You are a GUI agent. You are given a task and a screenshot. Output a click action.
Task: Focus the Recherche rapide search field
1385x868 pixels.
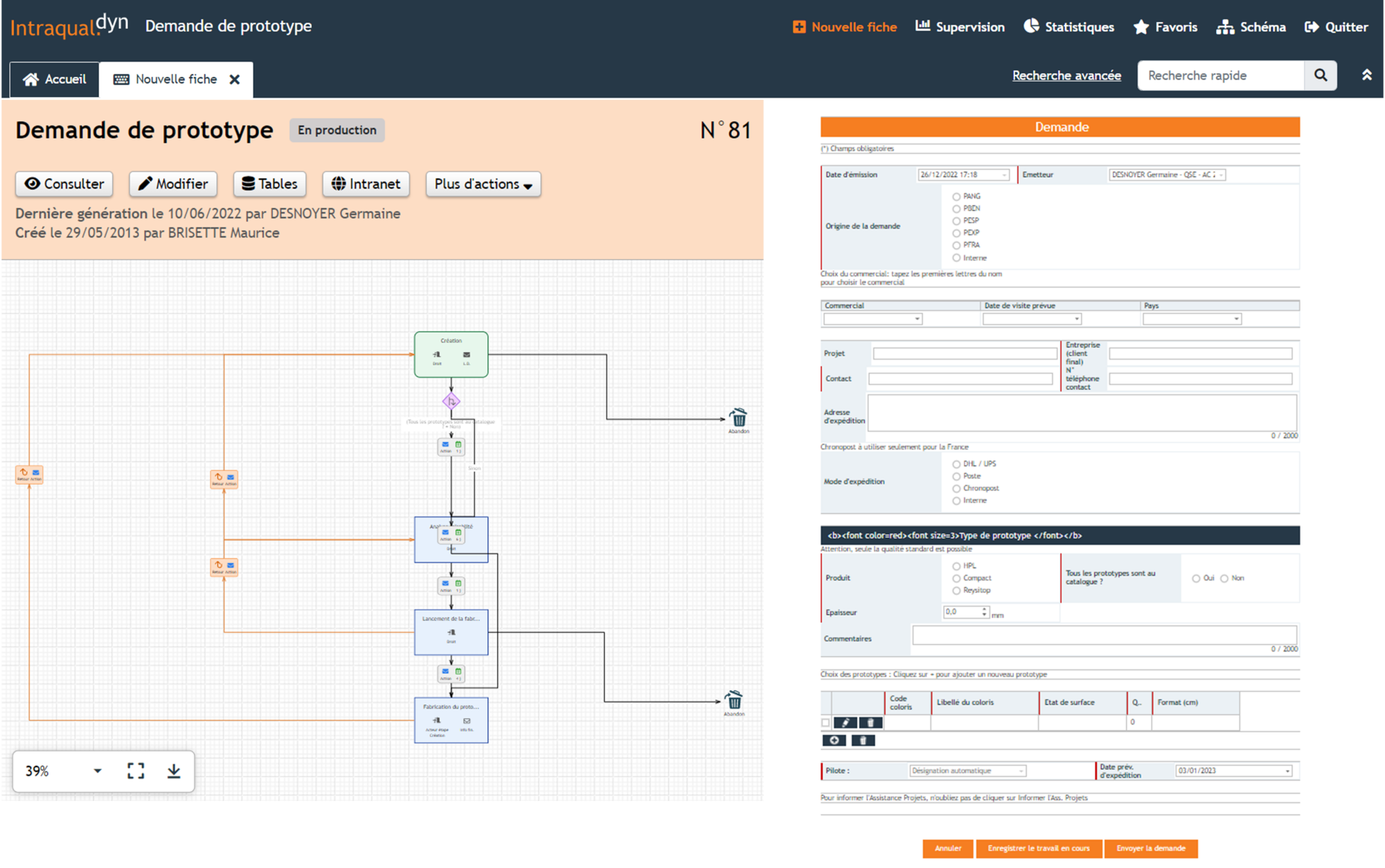[x=1221, y=75]
